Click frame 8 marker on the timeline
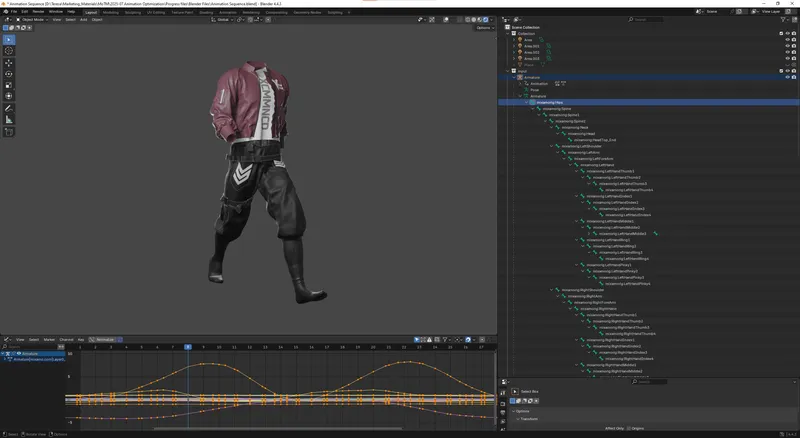 188,347
